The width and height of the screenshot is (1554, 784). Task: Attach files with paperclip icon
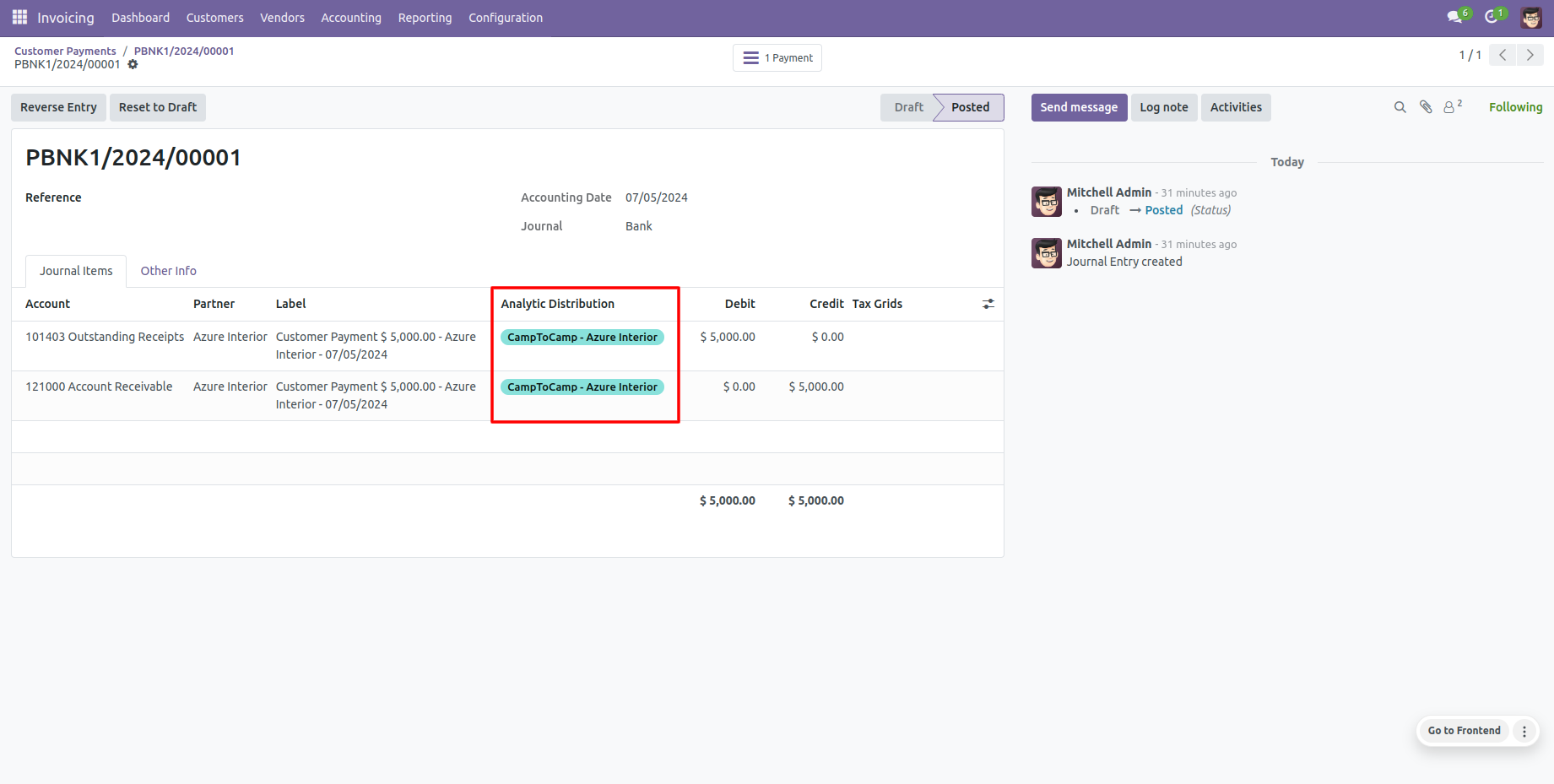(1426, 107)
